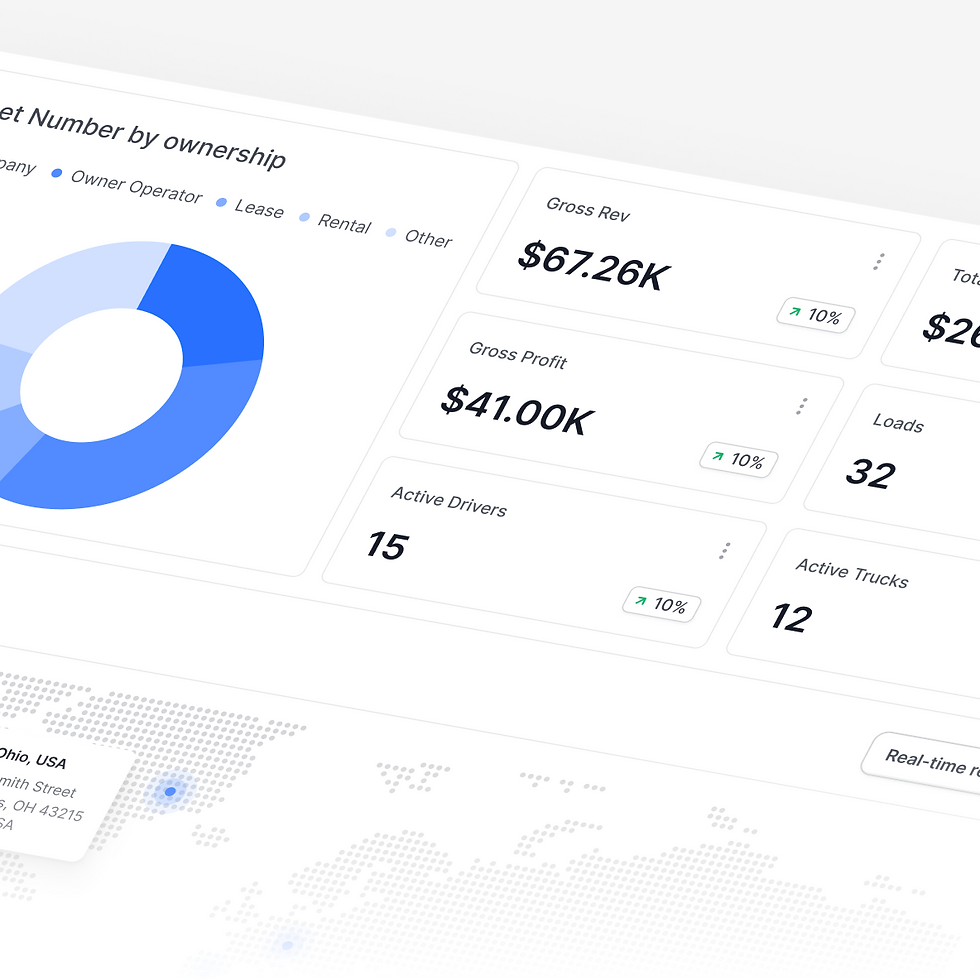Click the Other legend color dot
The image size is (980, 980).
click(x=391, y=232)
